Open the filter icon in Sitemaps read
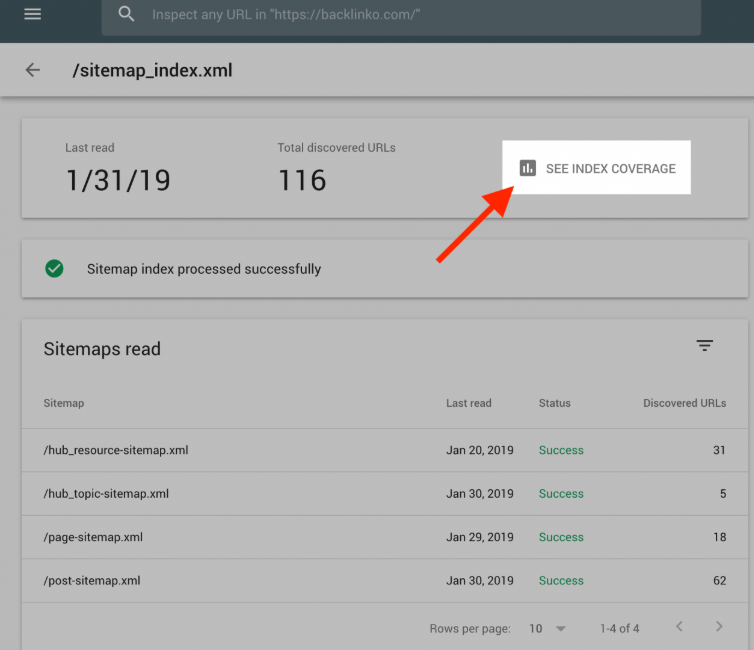Viewport: 754px width, 650px height. point(704,345)
